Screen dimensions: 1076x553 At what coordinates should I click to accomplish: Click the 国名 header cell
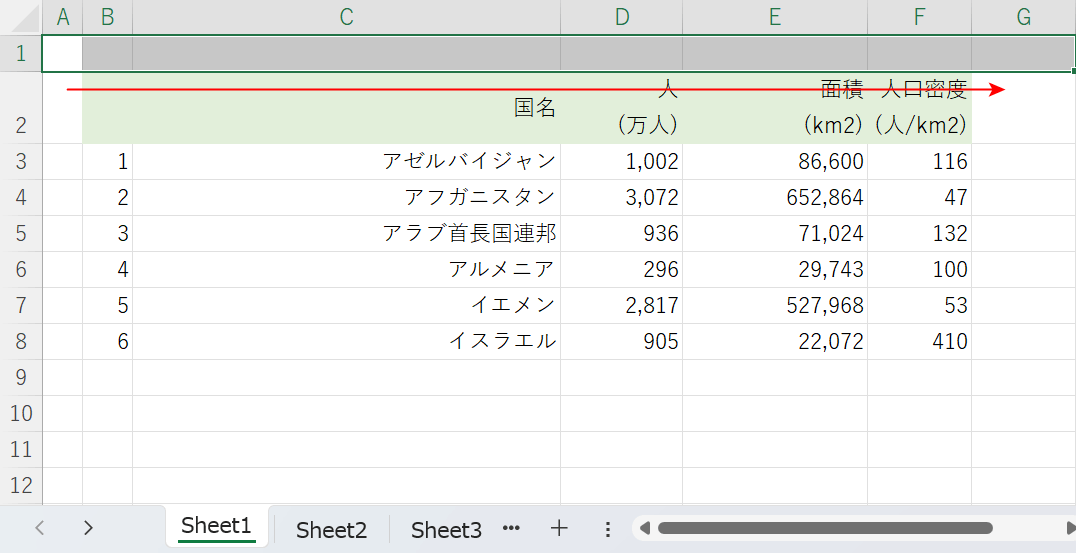pos(347,108)
